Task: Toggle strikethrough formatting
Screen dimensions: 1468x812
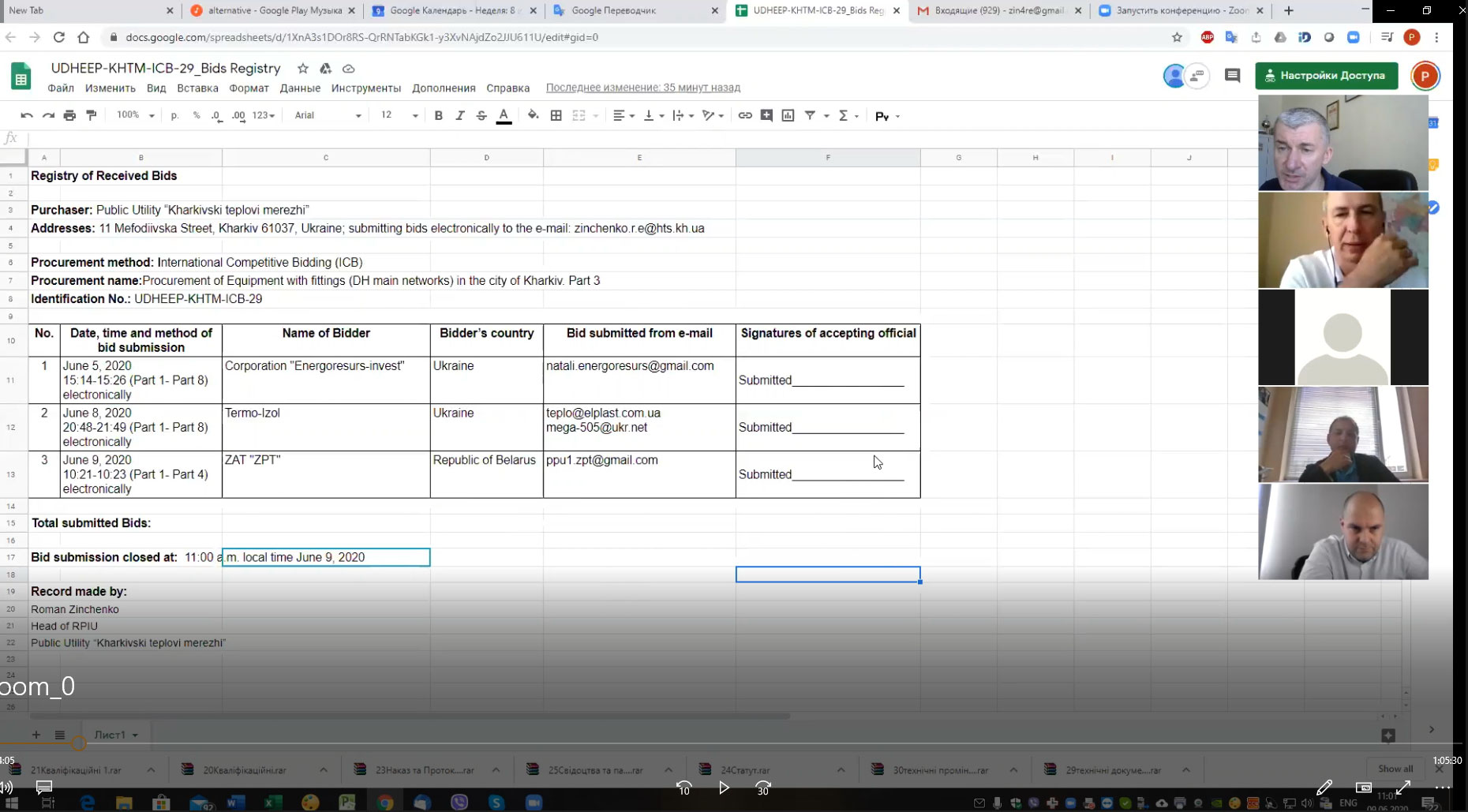Action: pos(481,115)
